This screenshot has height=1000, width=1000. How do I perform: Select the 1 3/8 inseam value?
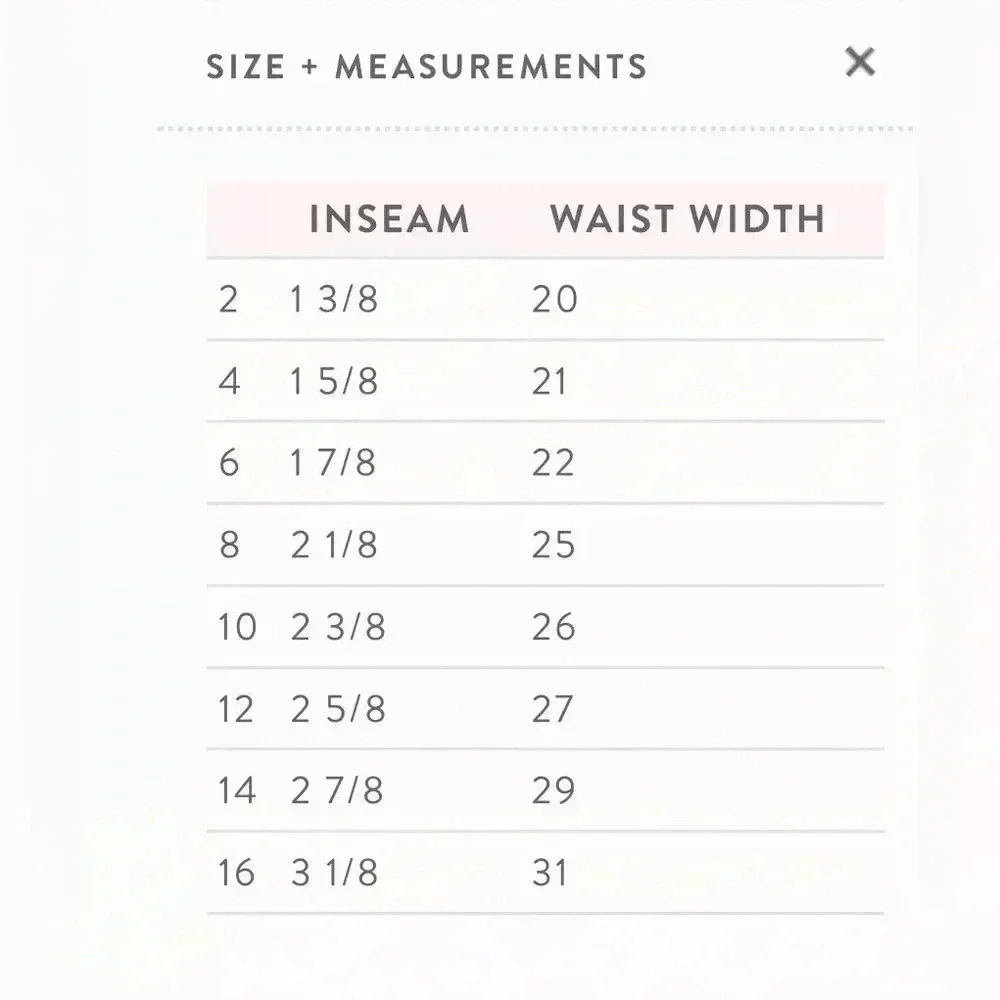[334, 299]
